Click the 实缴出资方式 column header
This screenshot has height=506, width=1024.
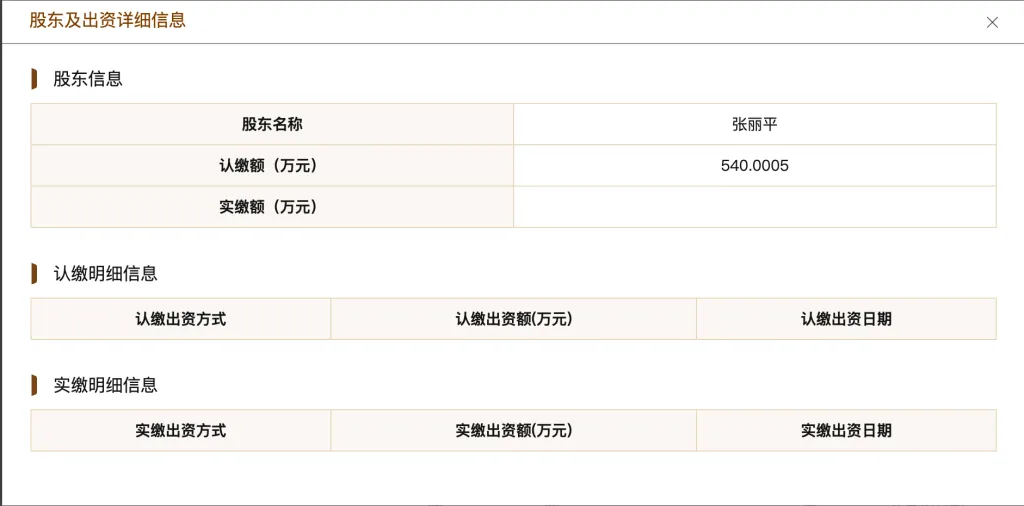click(x=181, y=431)
